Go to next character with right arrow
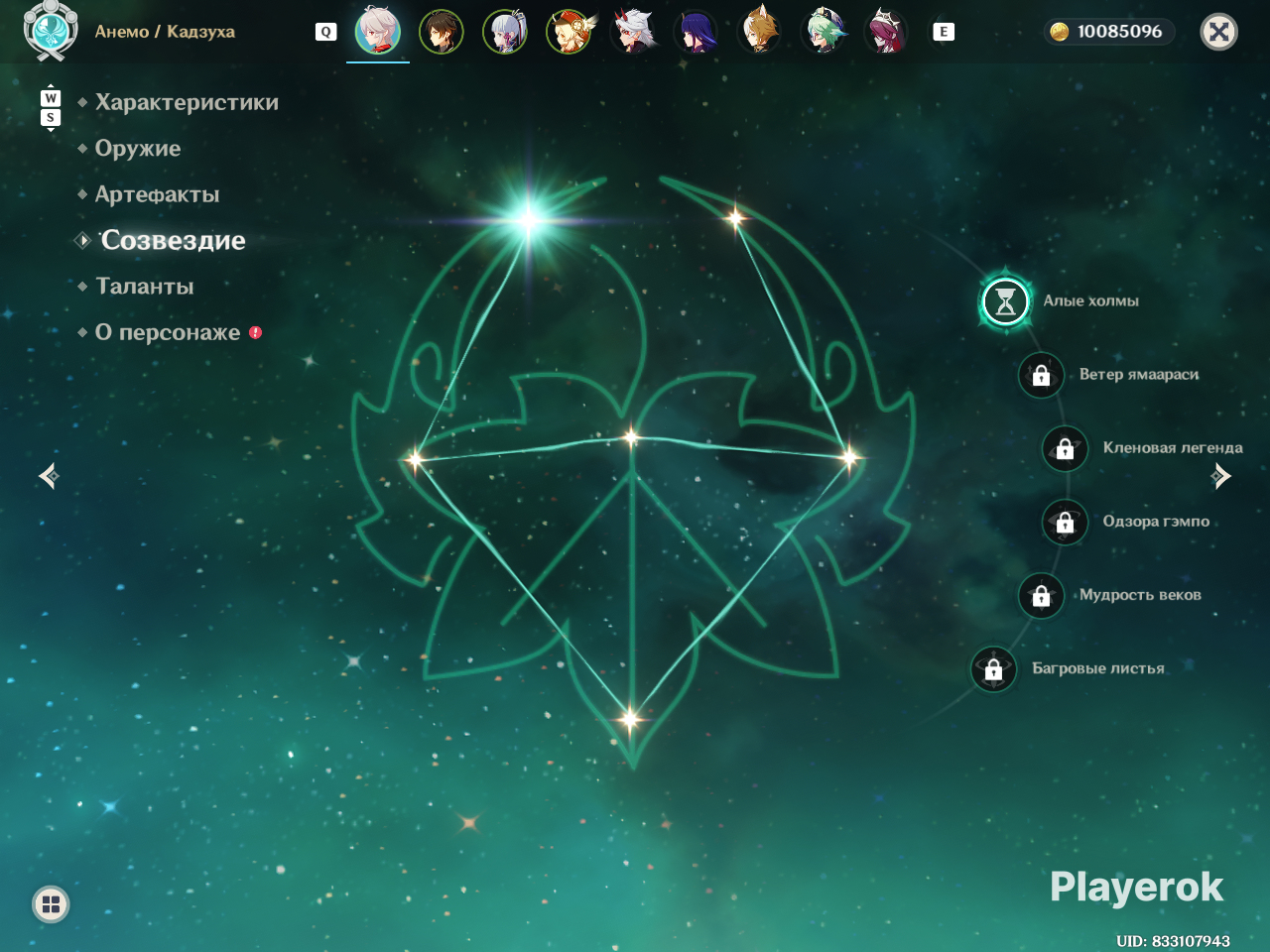This screenshot has width=1270, height=952. click(1221, 476)
